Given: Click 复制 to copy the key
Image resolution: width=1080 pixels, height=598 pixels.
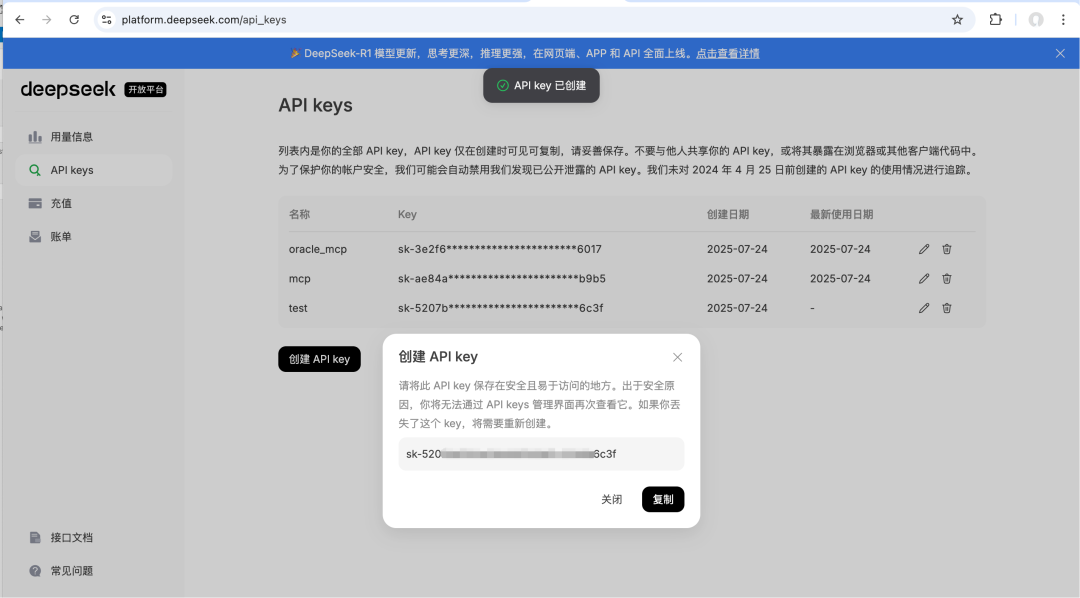Looking at the screenshot, I should [x=663, y=499].
